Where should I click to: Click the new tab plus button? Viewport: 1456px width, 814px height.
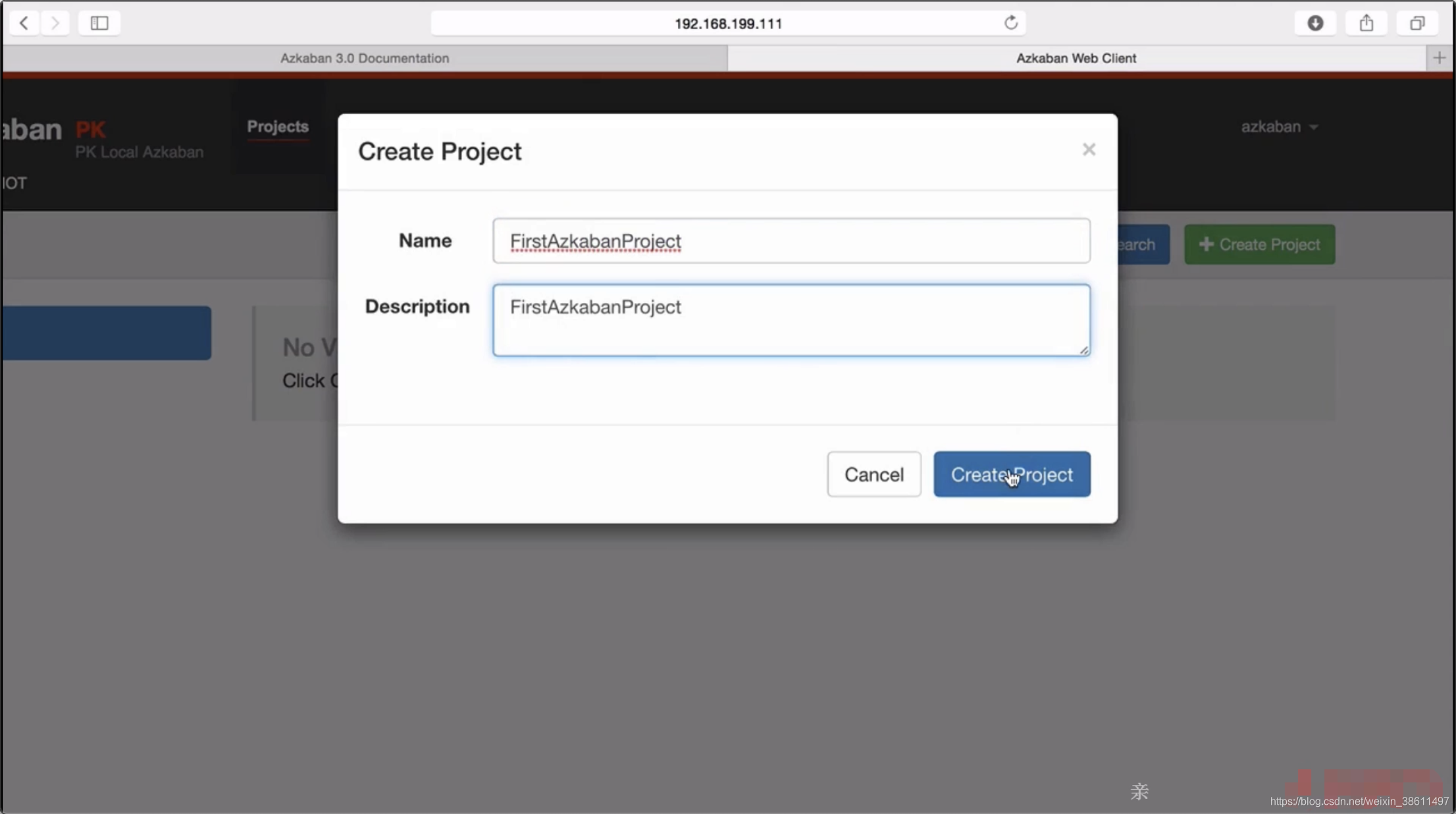(1439, 57)
